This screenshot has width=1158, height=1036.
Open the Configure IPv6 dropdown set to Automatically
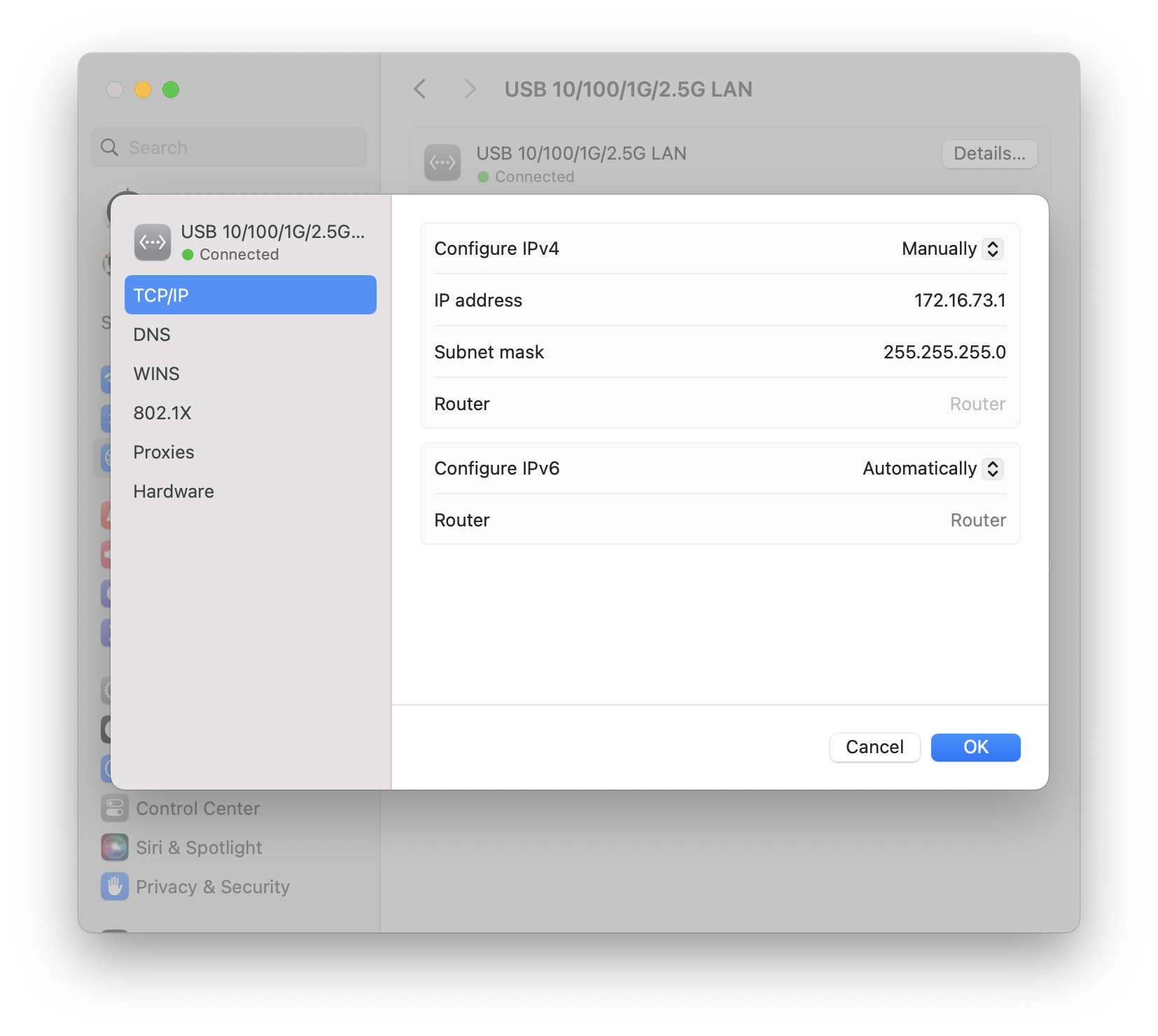[x=931, y=468]
